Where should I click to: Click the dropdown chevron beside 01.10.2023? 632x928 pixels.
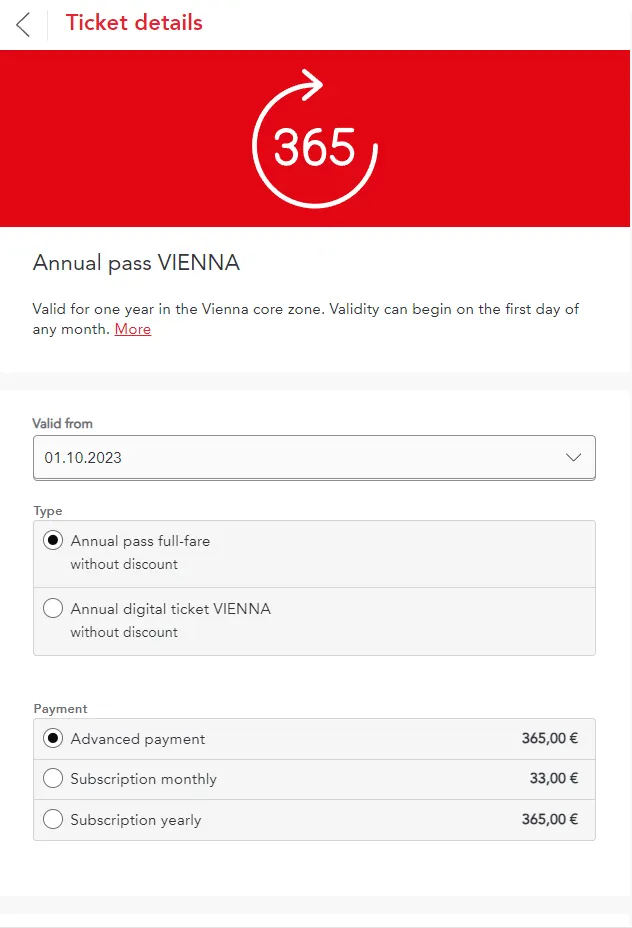pyautogui.click(x=573, y=457)
